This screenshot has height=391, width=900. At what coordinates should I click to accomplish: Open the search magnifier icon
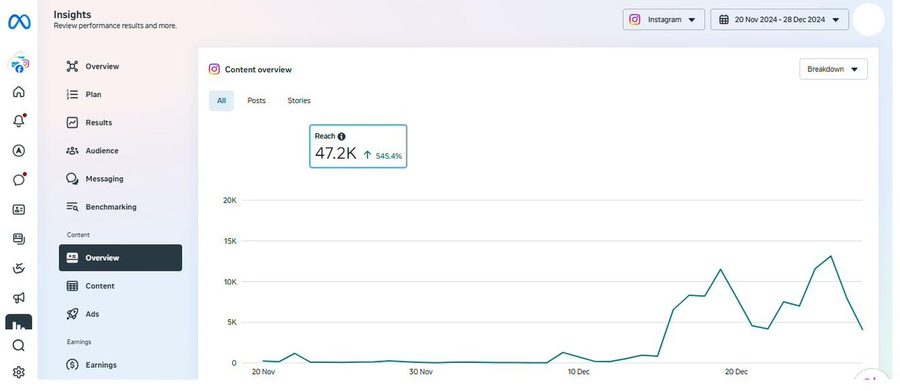pos(19,345)
